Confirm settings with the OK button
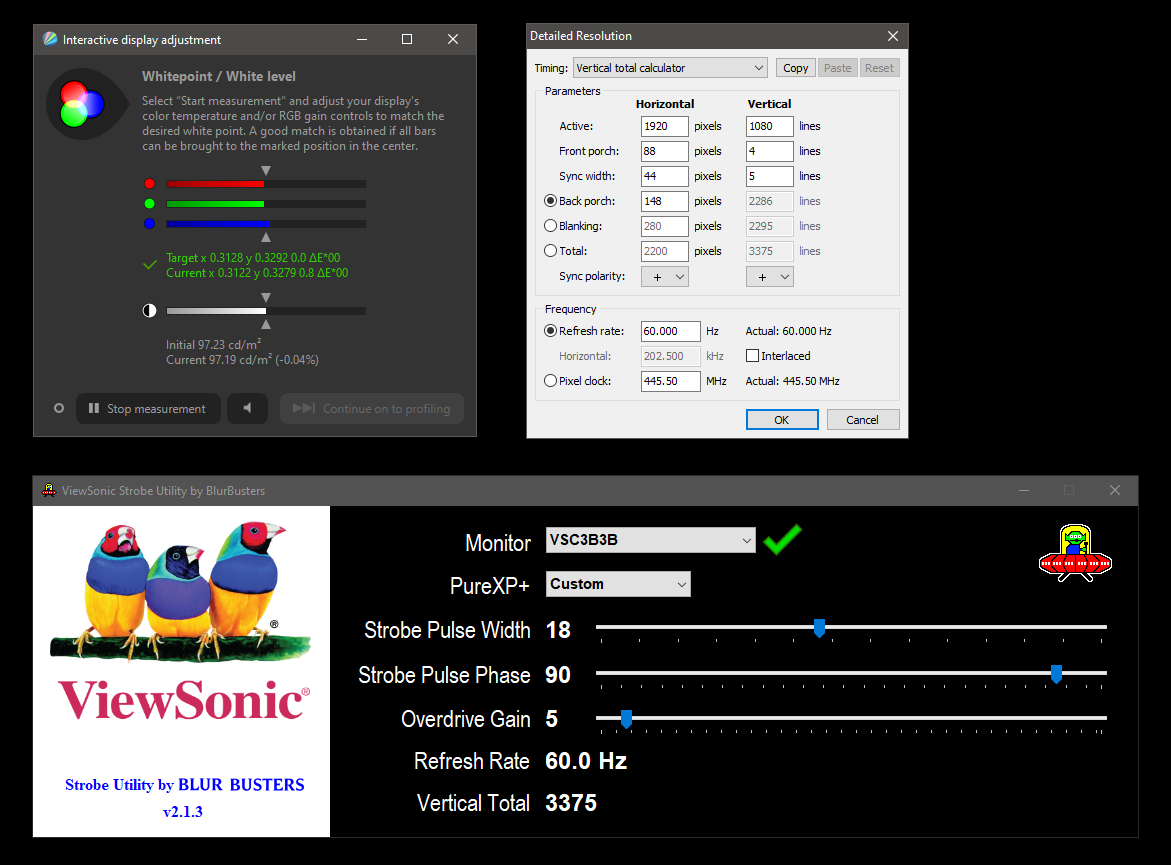Screen dimensions: 1171x865 tap(781, 419)
